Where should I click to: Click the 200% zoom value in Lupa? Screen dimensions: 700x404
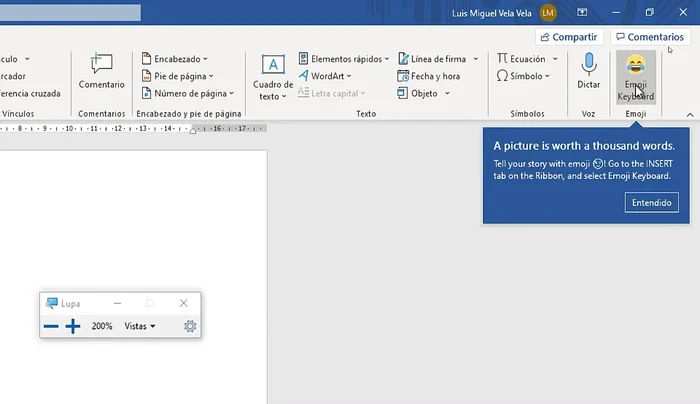tap(102, 326)
